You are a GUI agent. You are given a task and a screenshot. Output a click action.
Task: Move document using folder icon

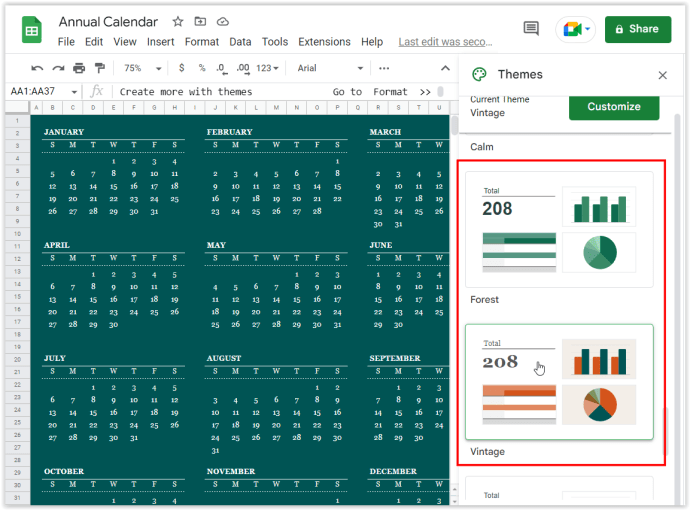[x=200, y=21]
